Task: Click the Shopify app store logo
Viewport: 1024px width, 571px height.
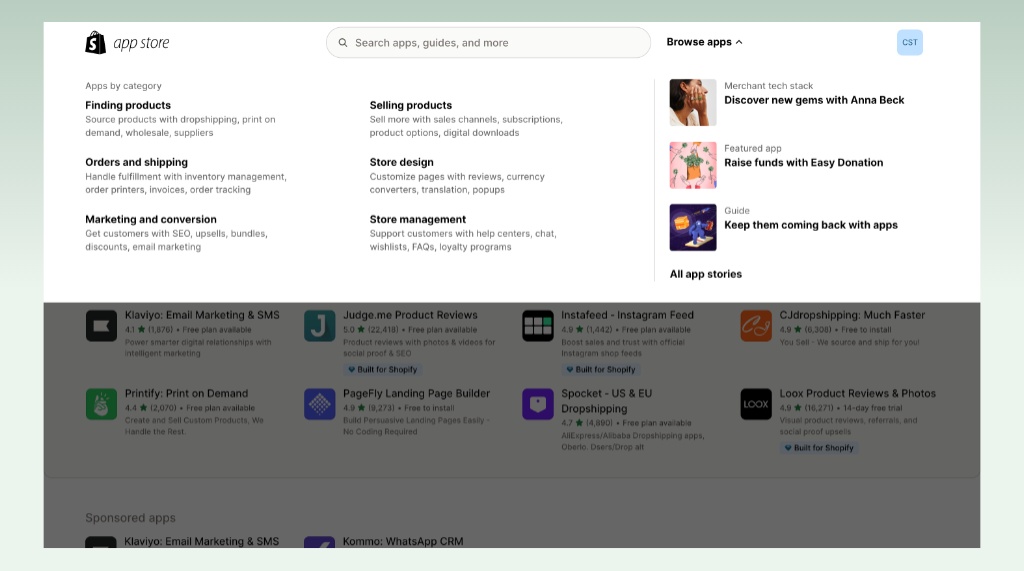Action: [127, 42]
